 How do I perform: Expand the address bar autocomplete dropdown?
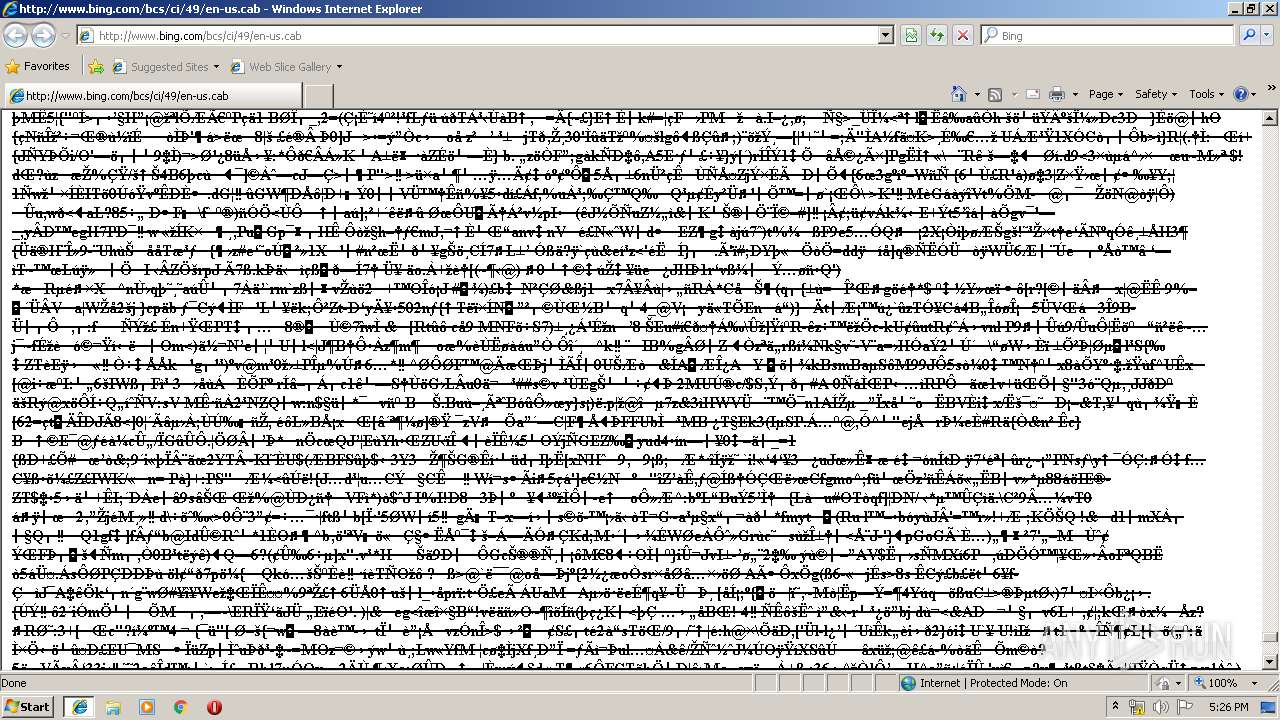[x=885, y=35]
